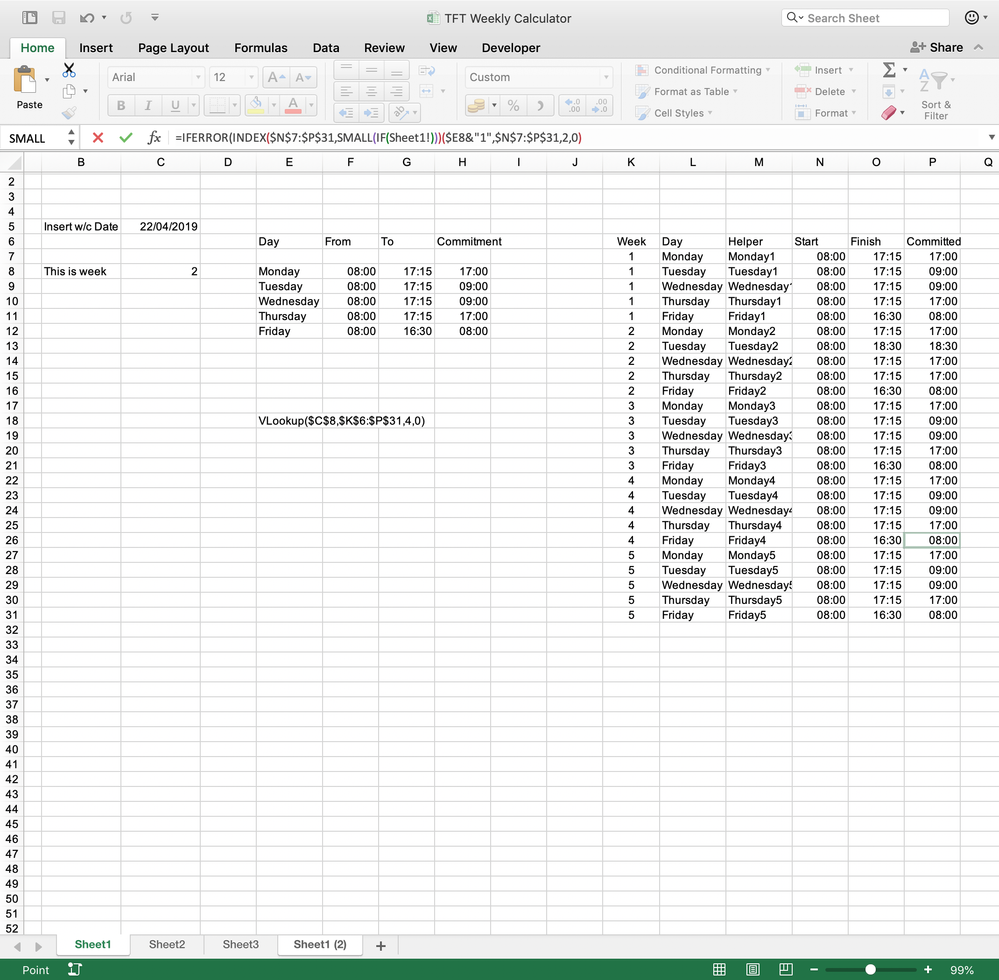Viewport: 999px width, 980px height.
Task: Open the Custom number format dropdown
Action: [606, 77]
